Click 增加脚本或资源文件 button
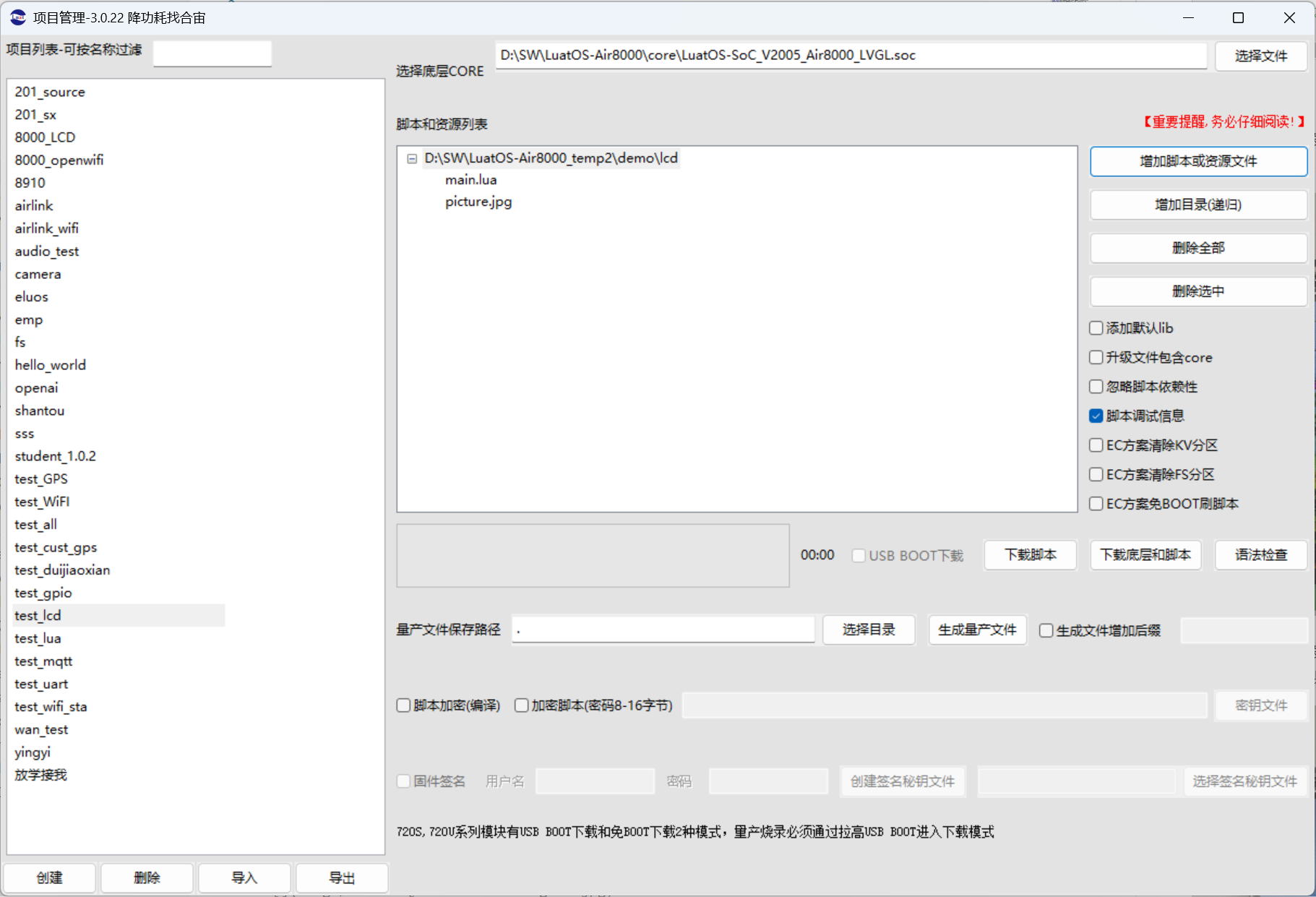The image size is (1316, 897). click(x=1198, y=161)
